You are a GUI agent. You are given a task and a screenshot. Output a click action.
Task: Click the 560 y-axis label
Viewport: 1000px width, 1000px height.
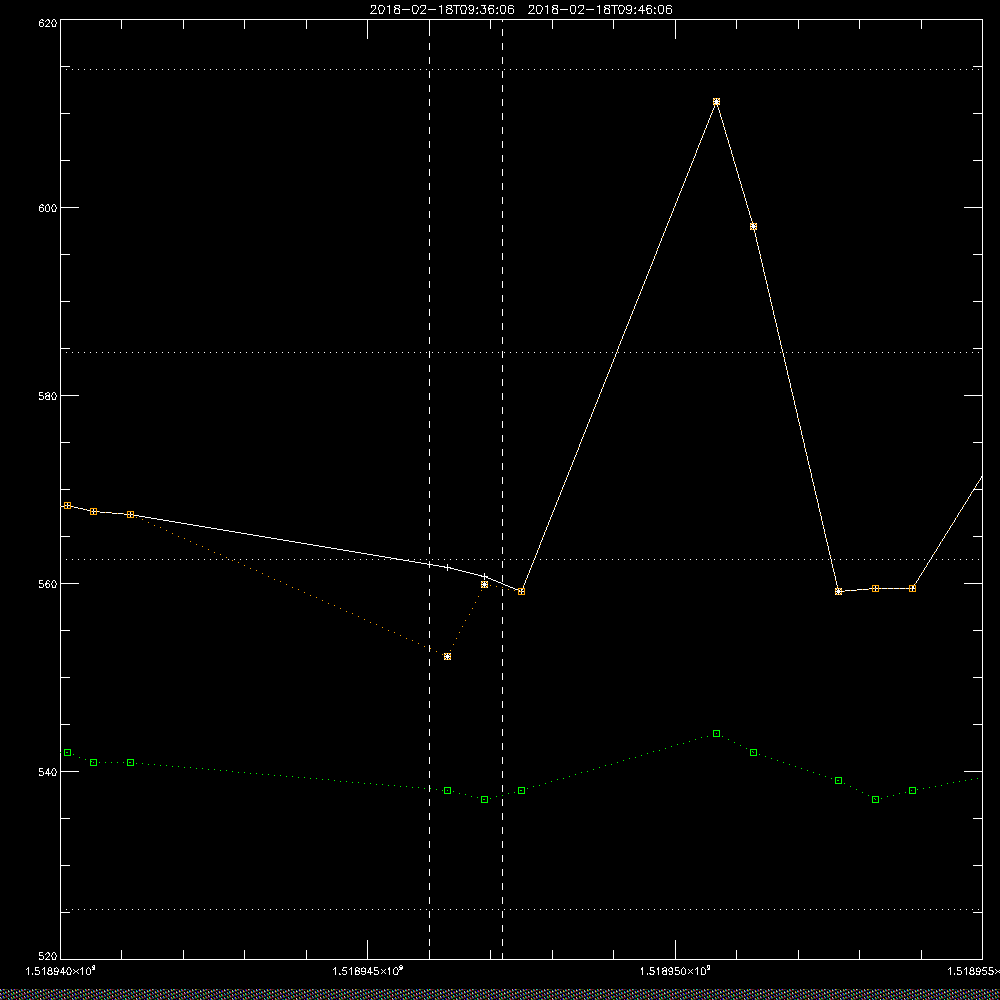click(x=49, y=584)
